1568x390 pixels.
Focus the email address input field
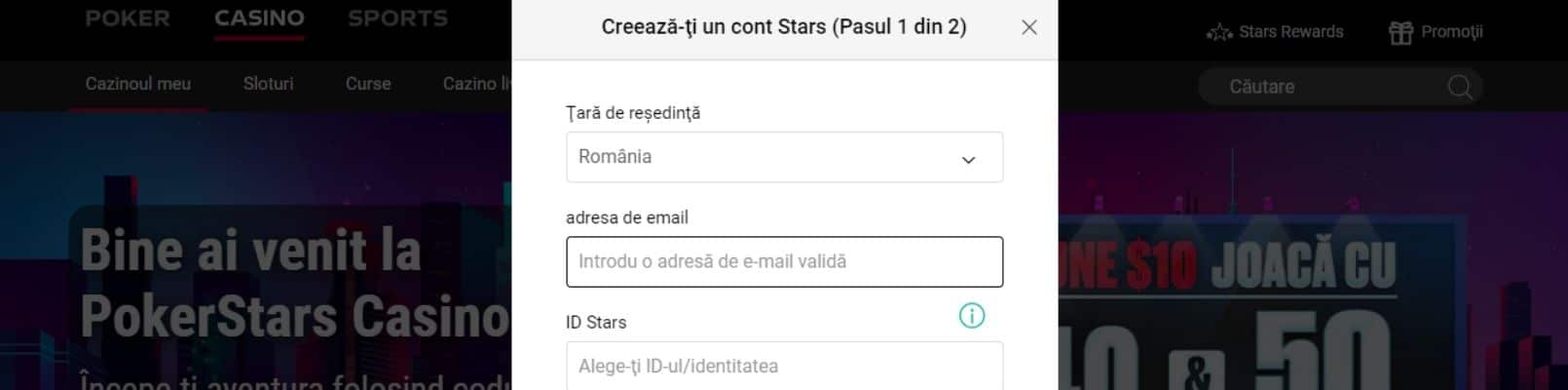click(x=784, y=261)
